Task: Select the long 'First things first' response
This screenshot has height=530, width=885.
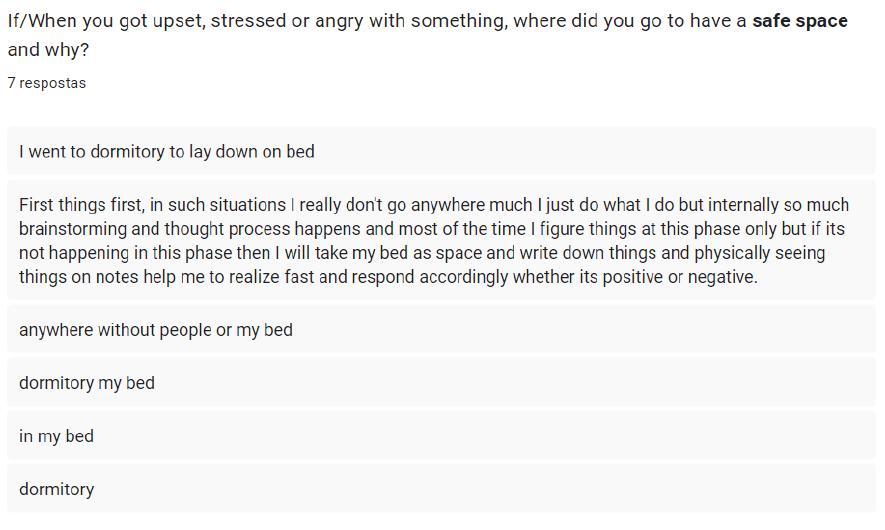Action: click(441, 240)
